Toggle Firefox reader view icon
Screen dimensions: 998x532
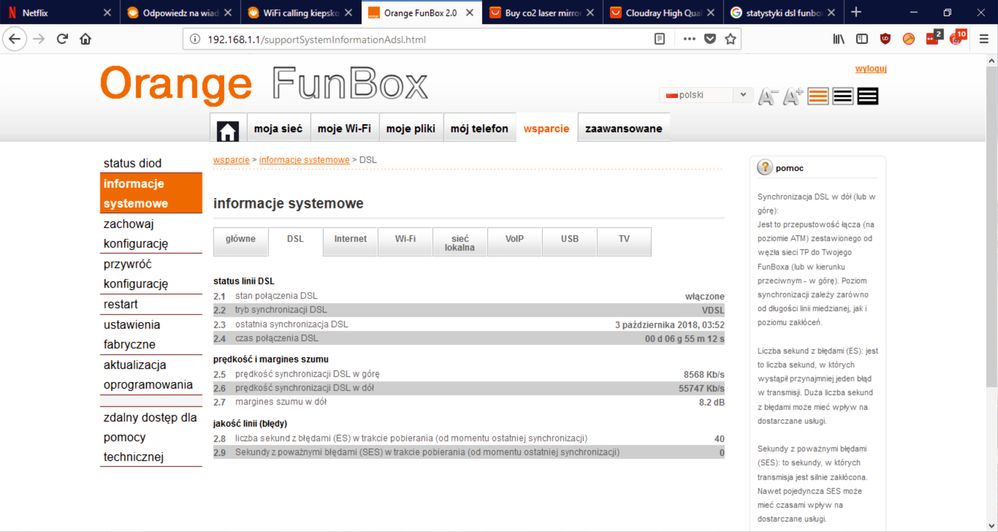tap(659, 39)
